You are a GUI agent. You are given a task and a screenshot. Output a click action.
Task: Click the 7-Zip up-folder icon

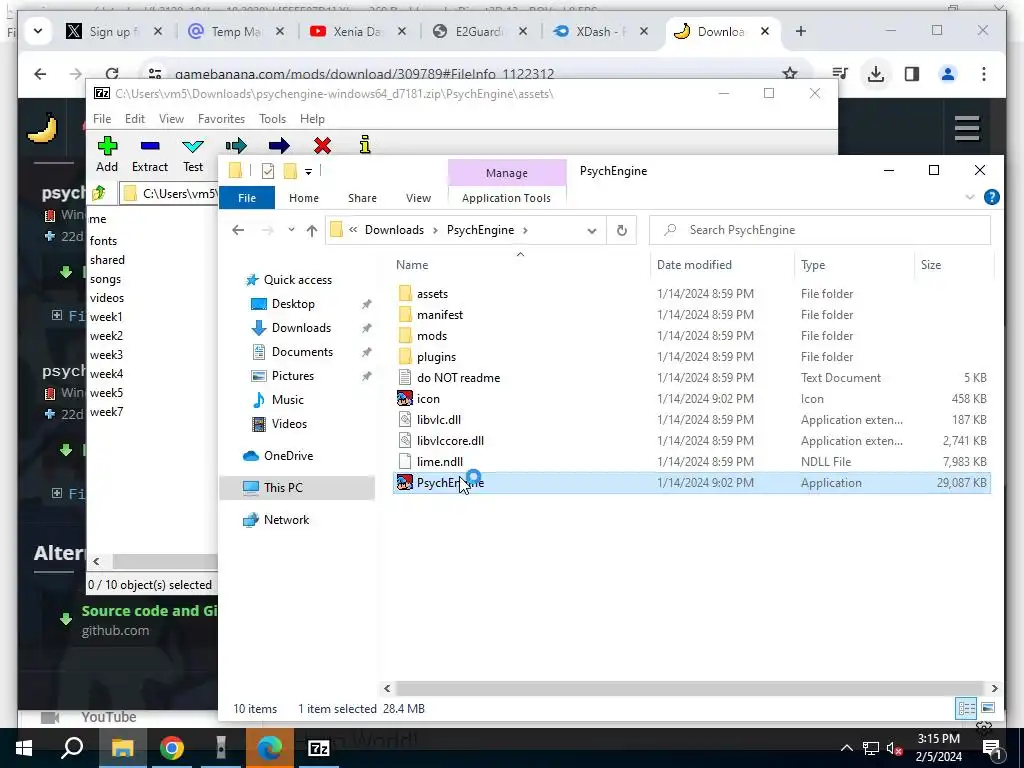tap(99, 193)
